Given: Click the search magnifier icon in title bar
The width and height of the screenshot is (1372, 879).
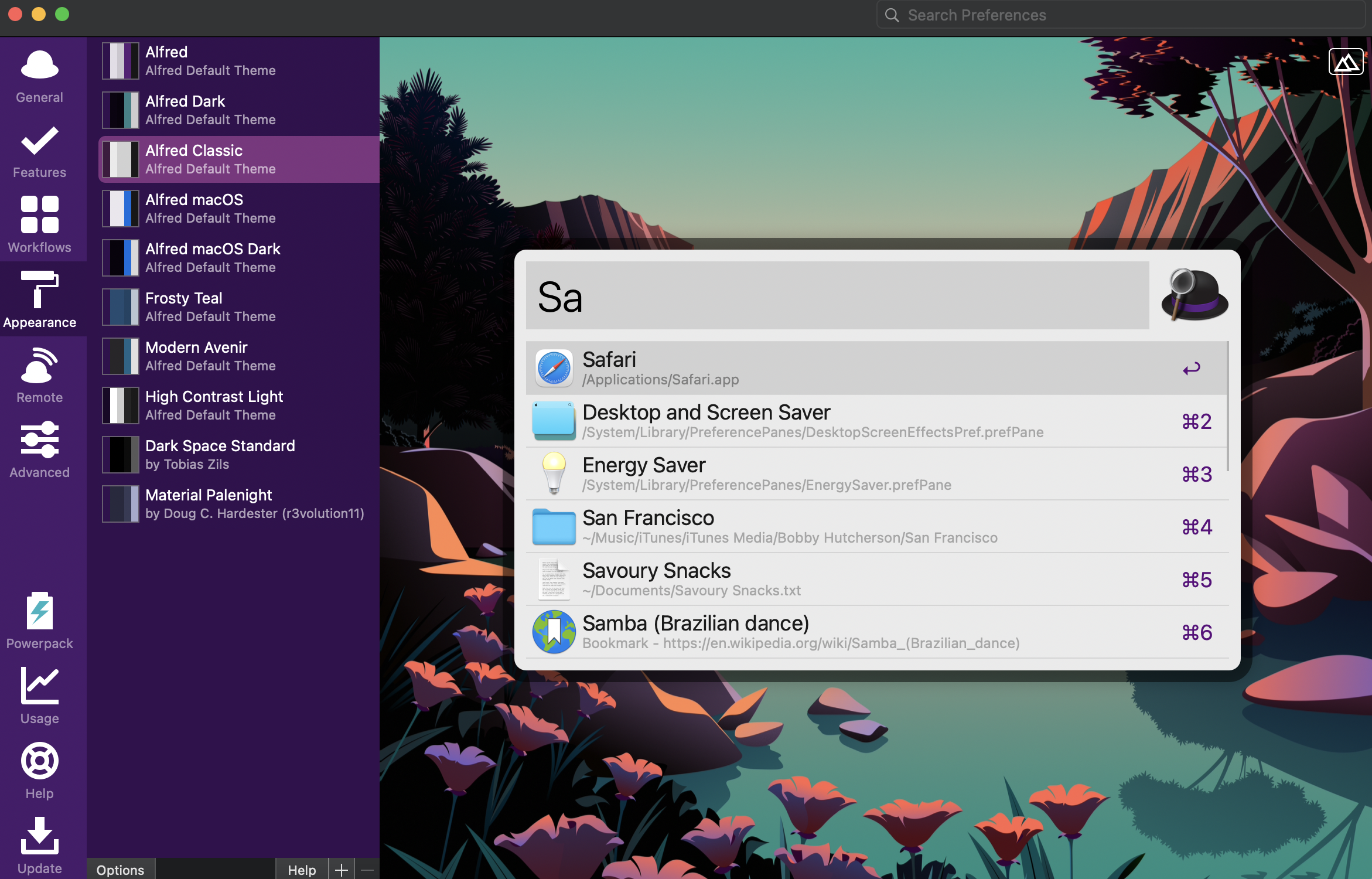Looking at the screenshot, I should pyautogui.click(x=892, y=15).
